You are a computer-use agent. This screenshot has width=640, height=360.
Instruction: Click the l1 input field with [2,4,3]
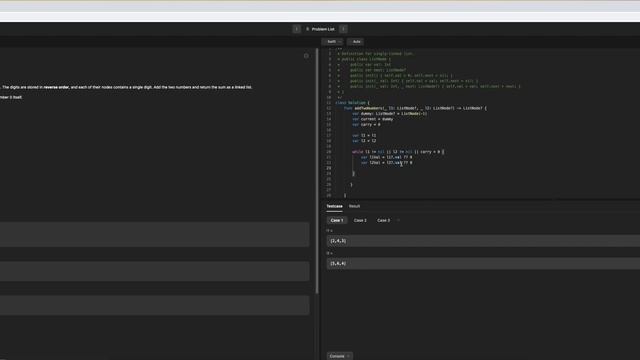(x=483, y=241)
